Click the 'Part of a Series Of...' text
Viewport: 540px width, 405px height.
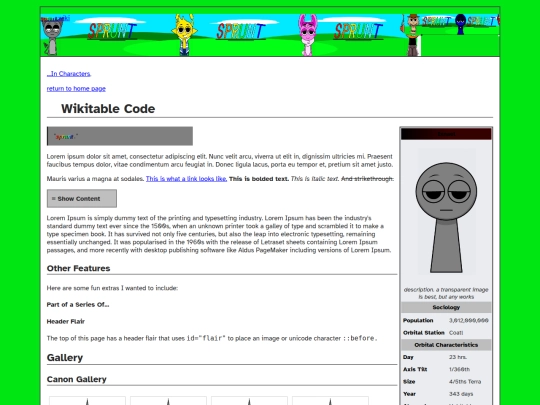78,305
